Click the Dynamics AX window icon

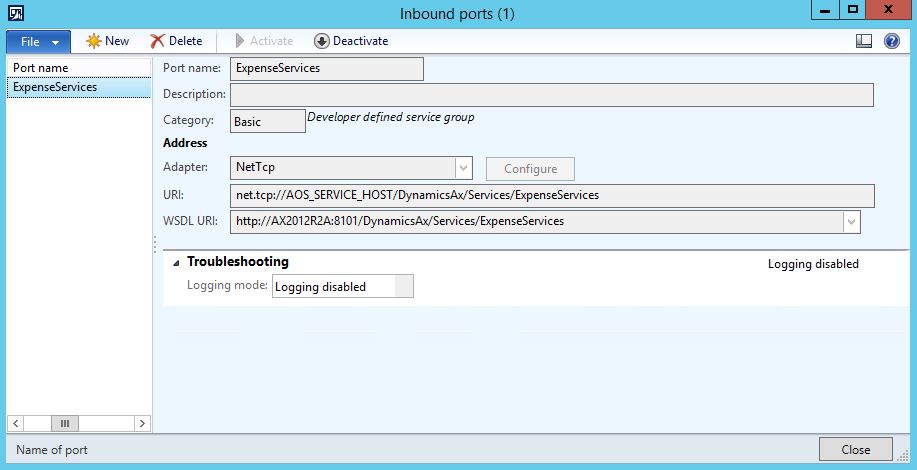coord(16,12)
